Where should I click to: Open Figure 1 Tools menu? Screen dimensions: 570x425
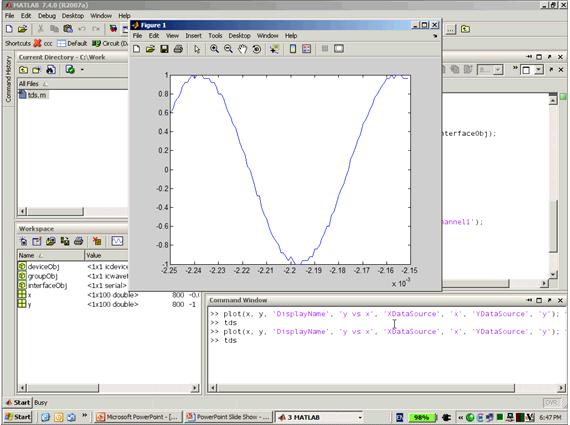[215, 36]
